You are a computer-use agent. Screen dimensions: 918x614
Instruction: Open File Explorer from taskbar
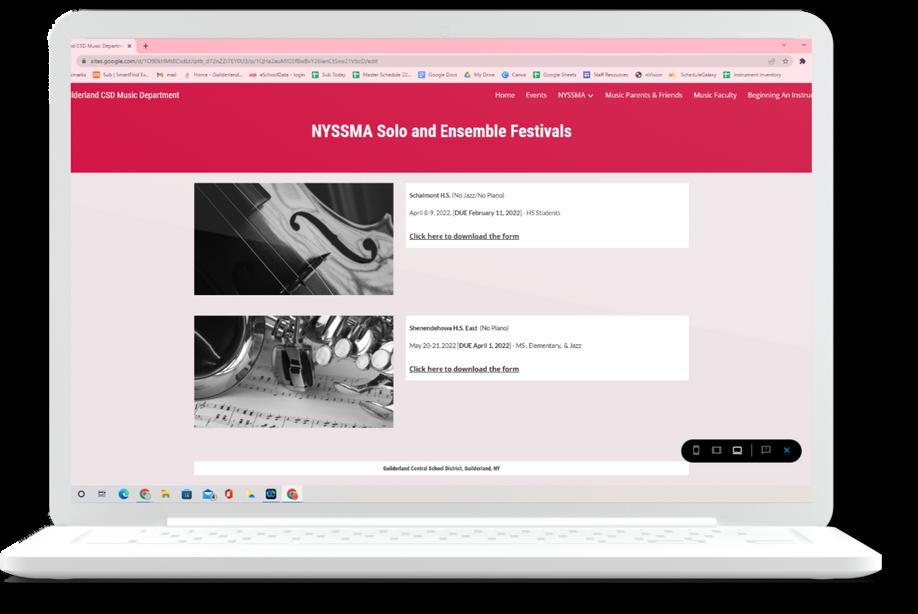(166, 494)
